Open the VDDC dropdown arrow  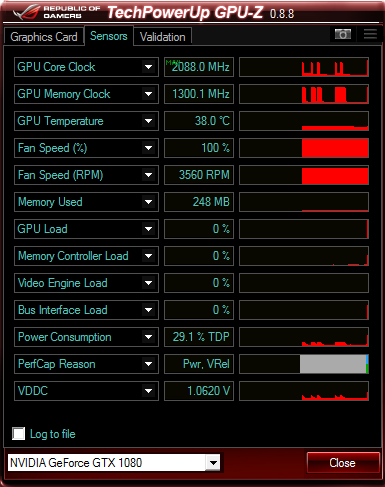148,391
